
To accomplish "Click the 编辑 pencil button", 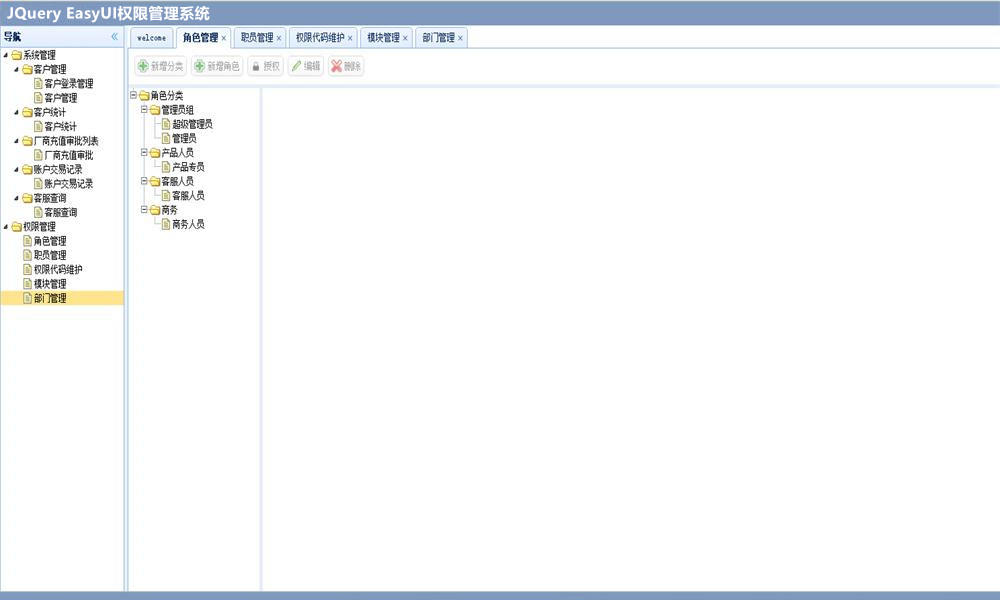I will click(x=305, y=66).
